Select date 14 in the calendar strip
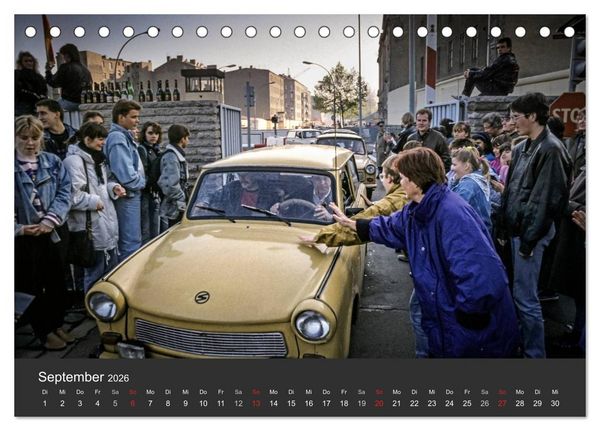The width and height of the screenshot is (600, 431). click(x=274, y=403)
